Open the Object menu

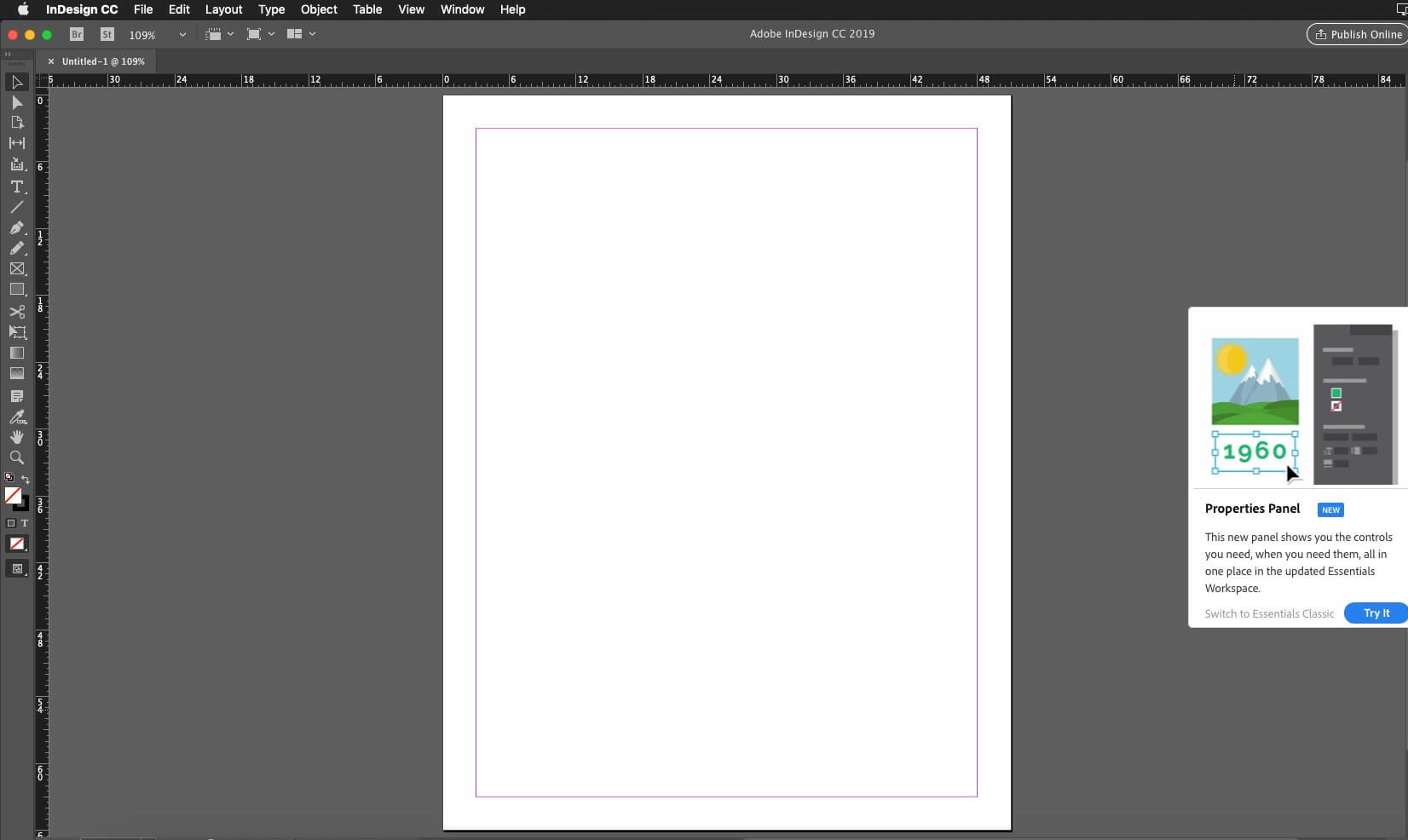click(319, 9)
